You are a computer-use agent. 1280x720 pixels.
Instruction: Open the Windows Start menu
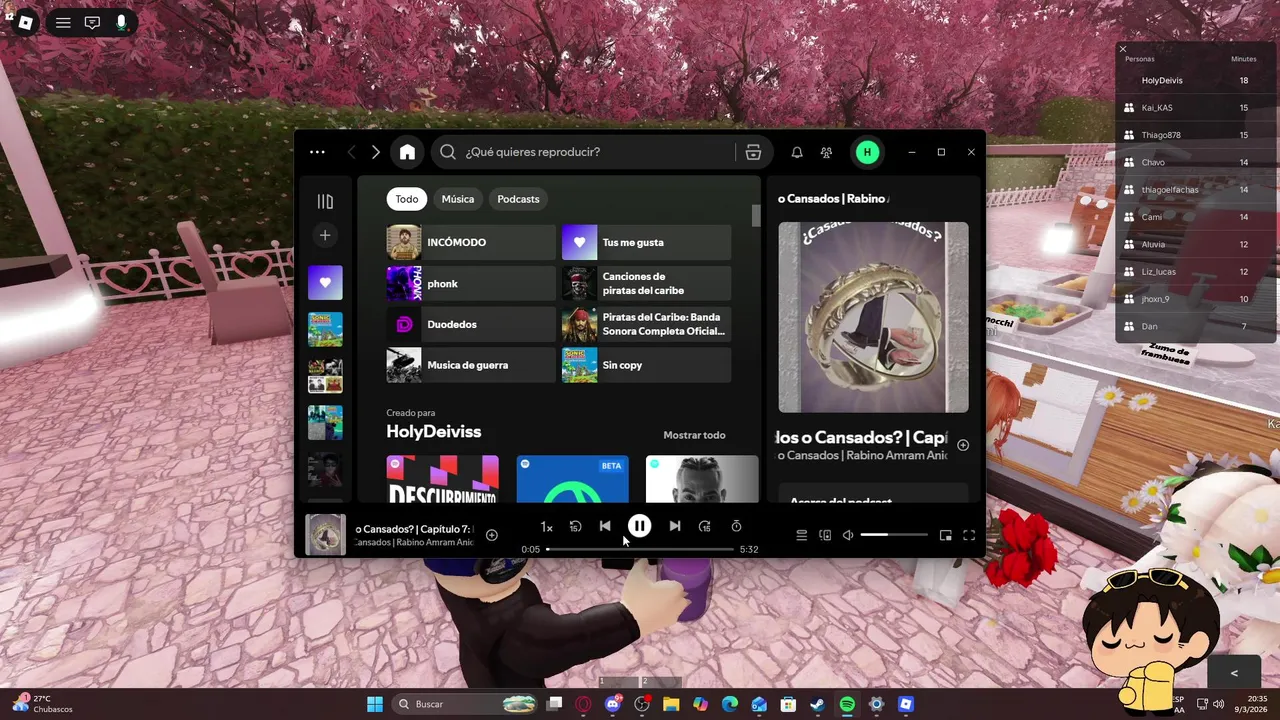(x=375, y=704)
